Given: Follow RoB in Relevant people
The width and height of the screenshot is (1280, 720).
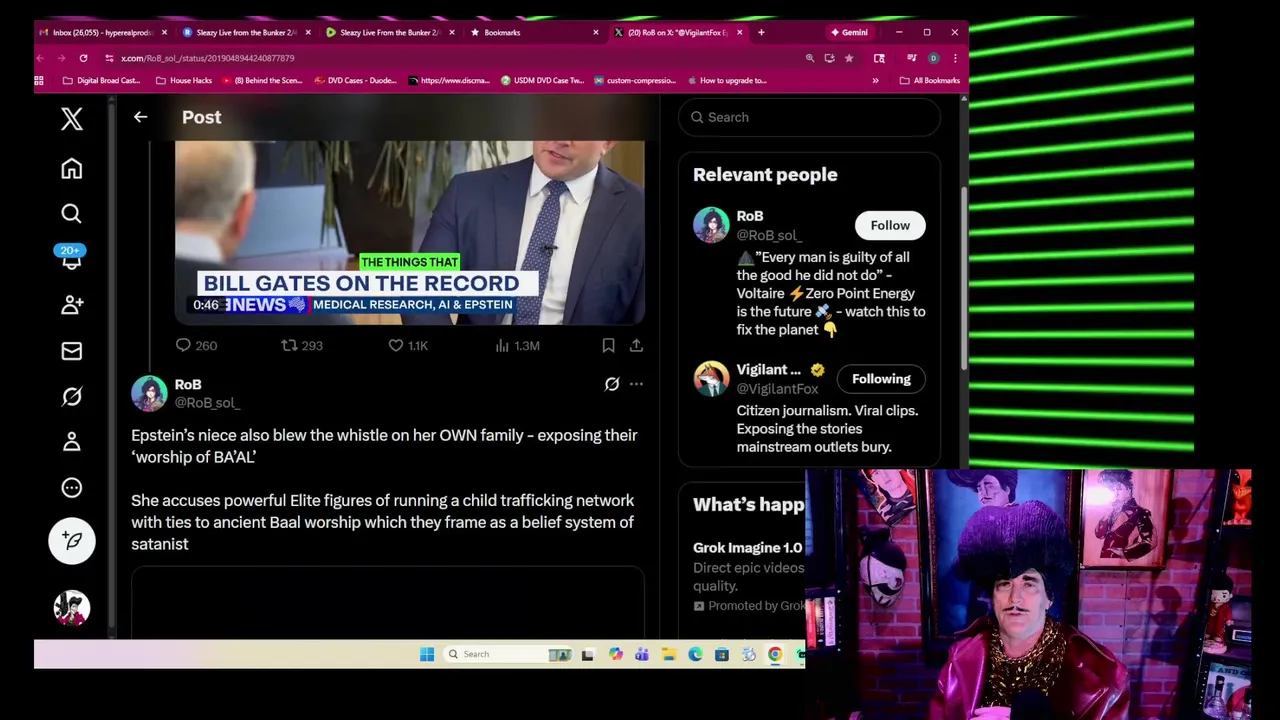Looking at the screenshot, I should [890, 225].
